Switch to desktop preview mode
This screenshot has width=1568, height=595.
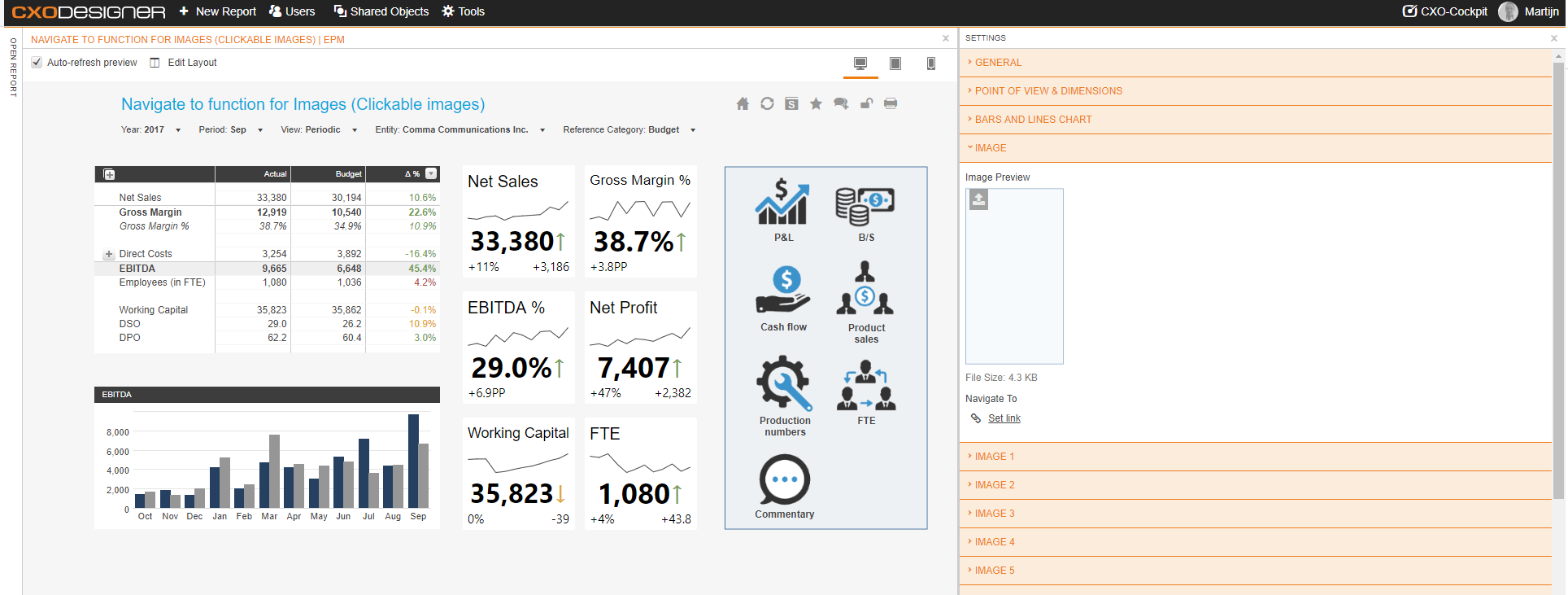click(860, 63)
